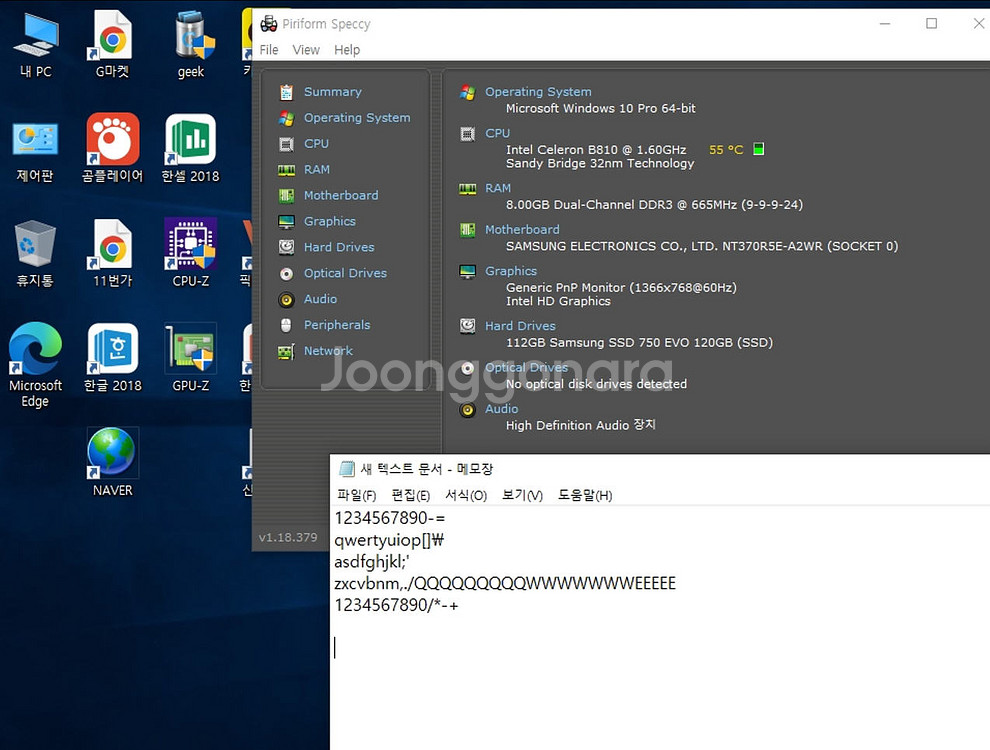This screenshot has height=750, width=990.
Task: Open the Operating System heading link in summary
Action: [538, 92]
